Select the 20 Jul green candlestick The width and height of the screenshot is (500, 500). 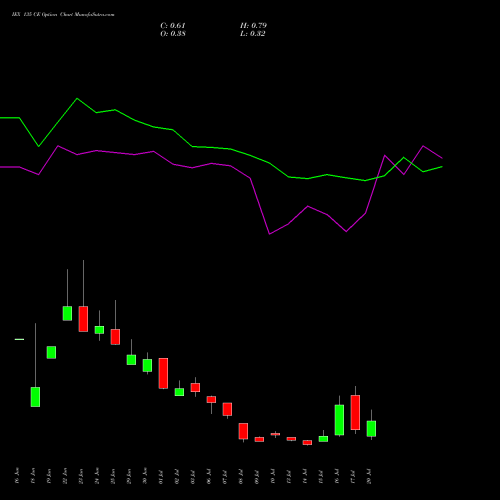click(371, 428)
